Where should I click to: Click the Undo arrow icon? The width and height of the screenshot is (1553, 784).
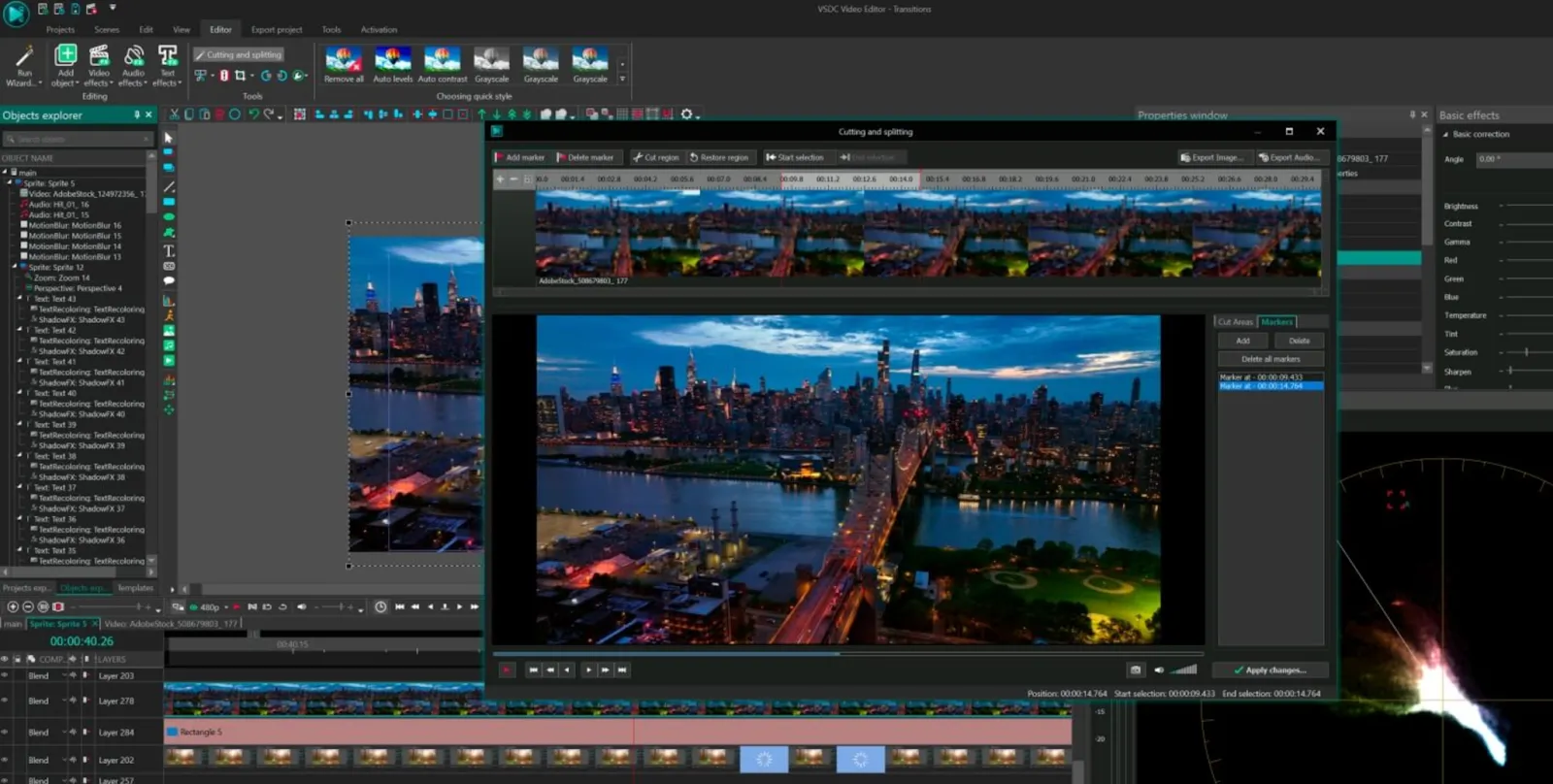253,114
